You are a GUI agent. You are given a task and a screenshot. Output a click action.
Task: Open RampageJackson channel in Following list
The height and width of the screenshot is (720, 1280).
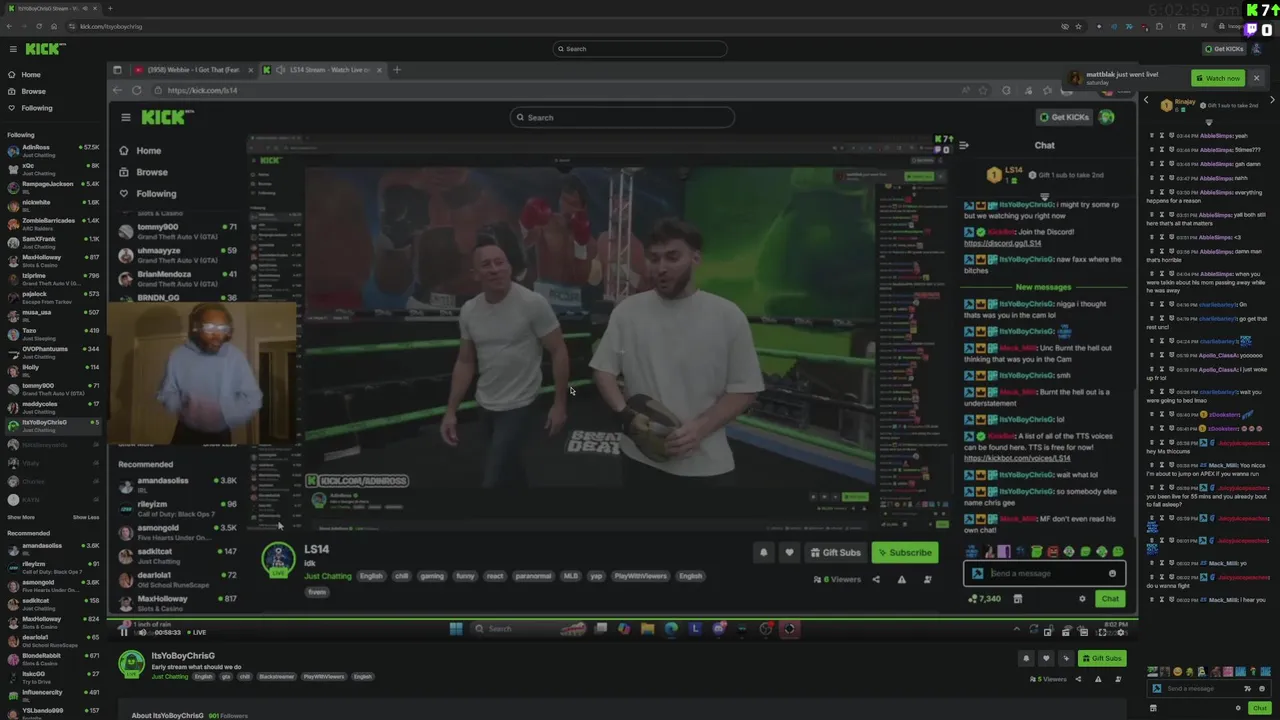click(52, 188)
